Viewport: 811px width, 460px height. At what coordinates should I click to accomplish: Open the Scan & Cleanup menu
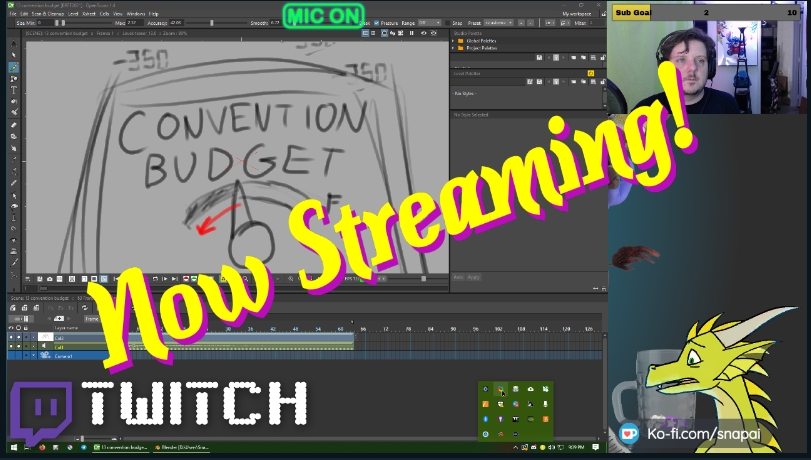pyautogui.click(x=48, y=14)
